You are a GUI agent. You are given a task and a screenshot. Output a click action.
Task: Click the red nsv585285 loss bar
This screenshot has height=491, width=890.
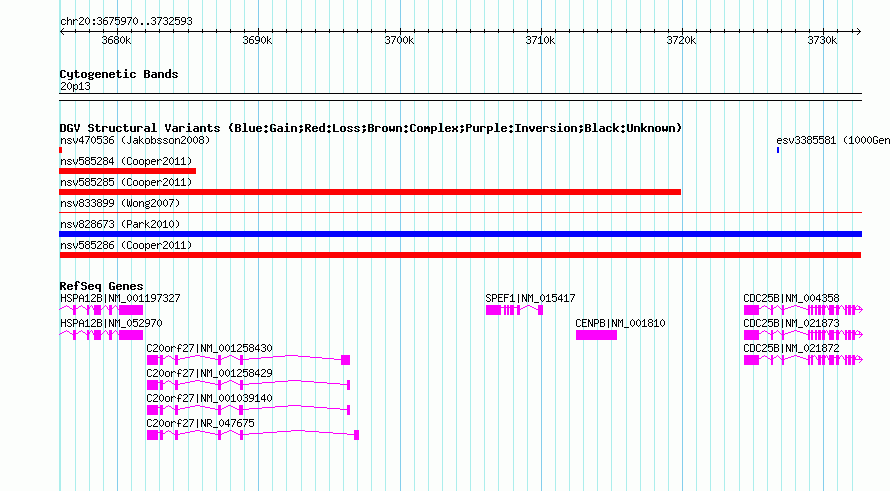click(x=370, y=192)
